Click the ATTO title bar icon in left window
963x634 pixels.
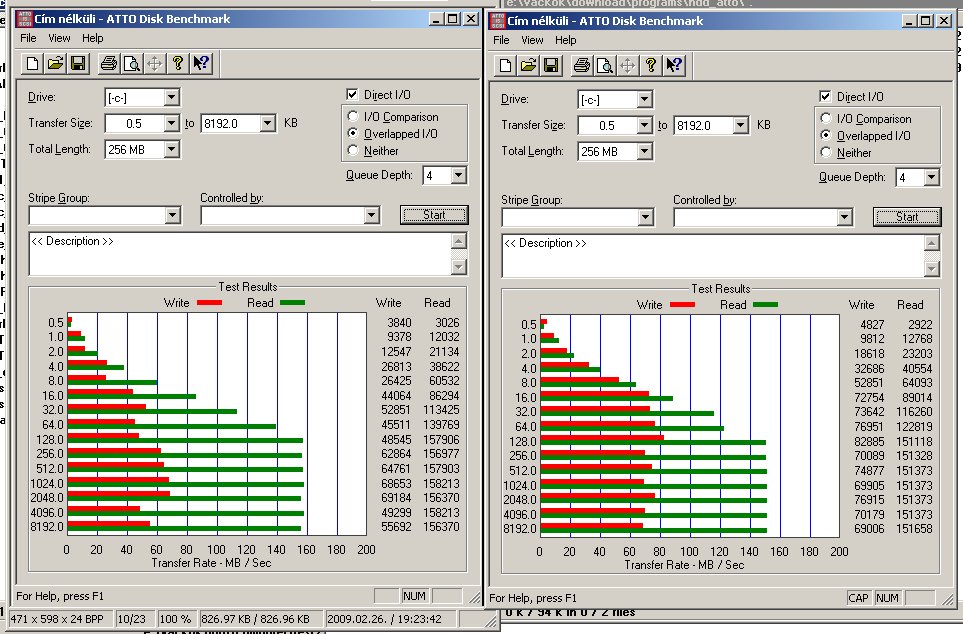24,19
